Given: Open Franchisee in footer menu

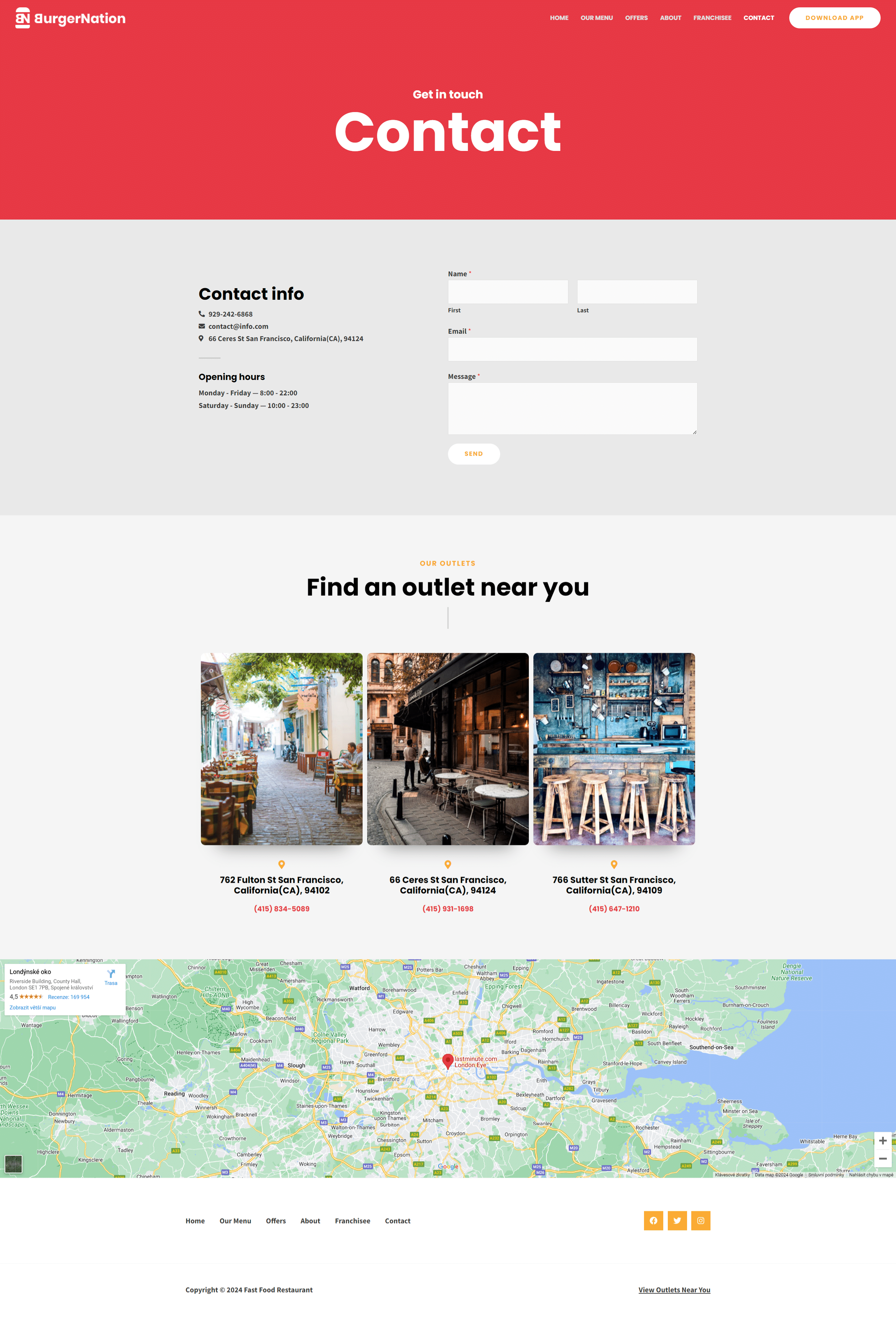Looking at the screenshot, I should click(x=352, y=1221).
